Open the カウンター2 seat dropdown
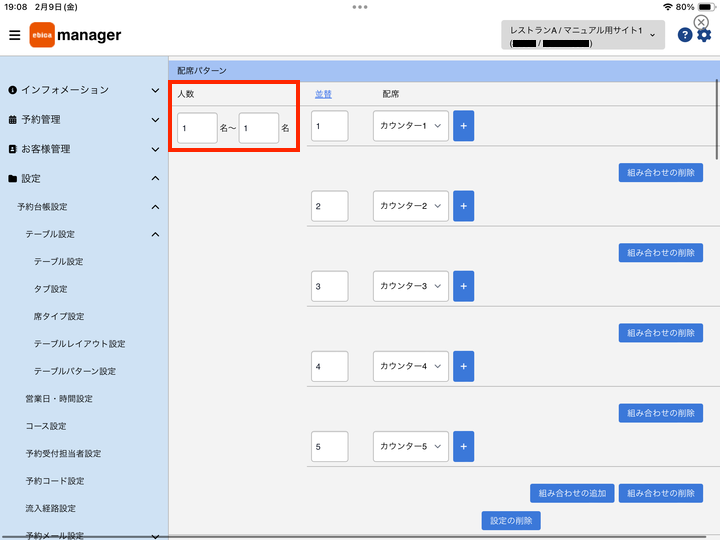The height and width of the screenshot is (540, 720). [x=411, y=206]
